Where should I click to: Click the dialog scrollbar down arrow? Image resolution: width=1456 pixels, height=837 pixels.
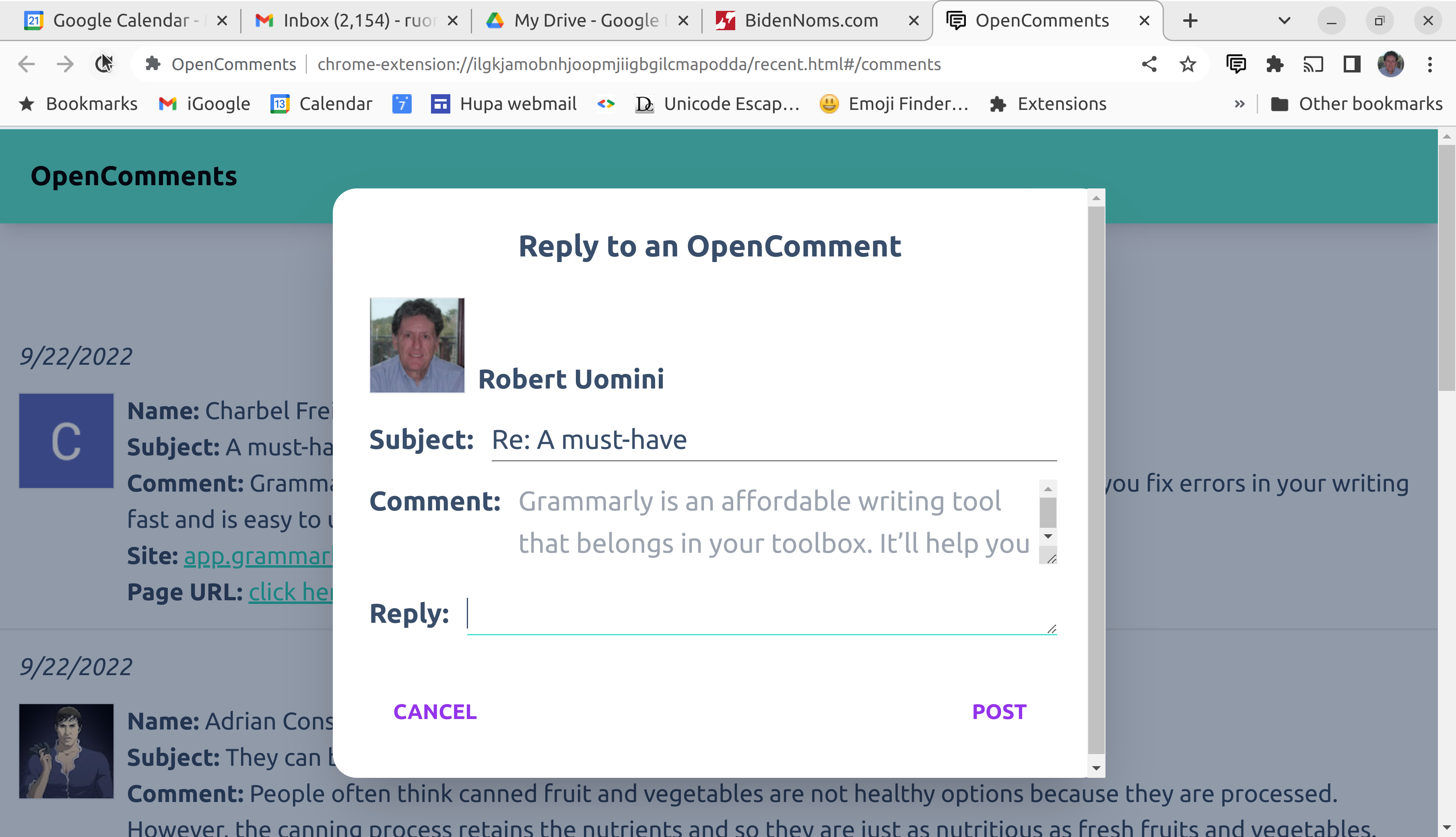tap(1096, 768)
